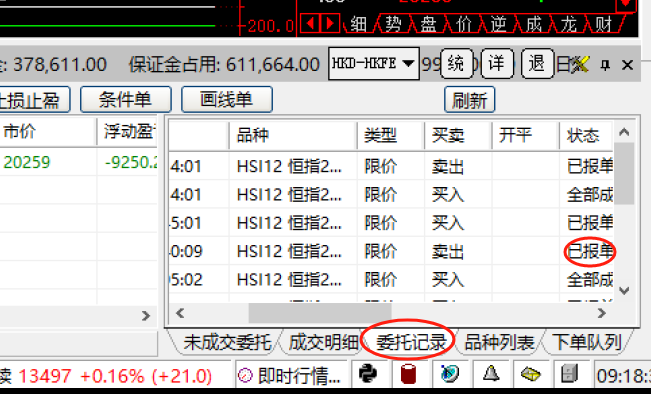Switch to the 逆 chart tab
651x394 pixels.
coord(498,24)
